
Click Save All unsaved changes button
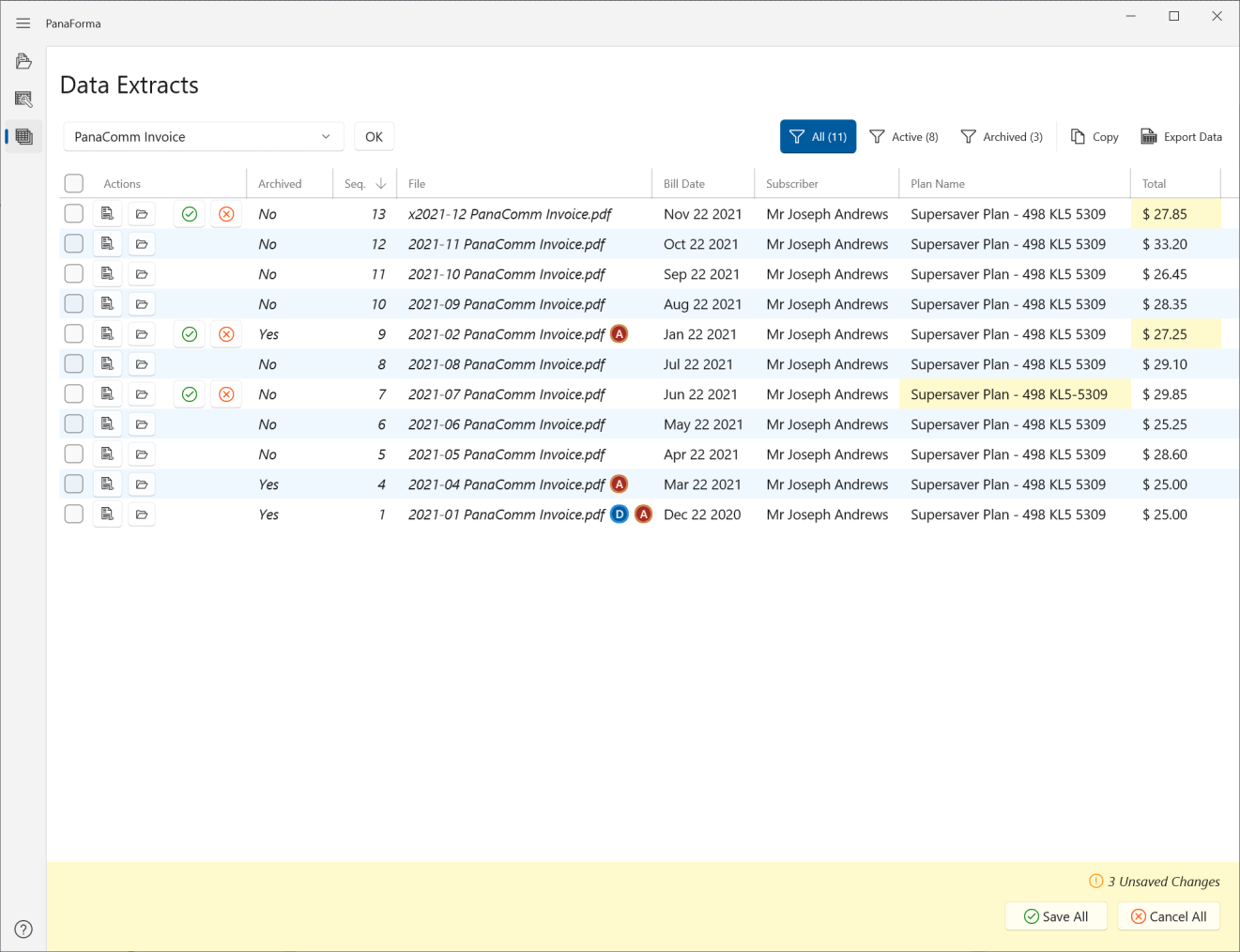pyautogui.click(x=1056, y=917)
